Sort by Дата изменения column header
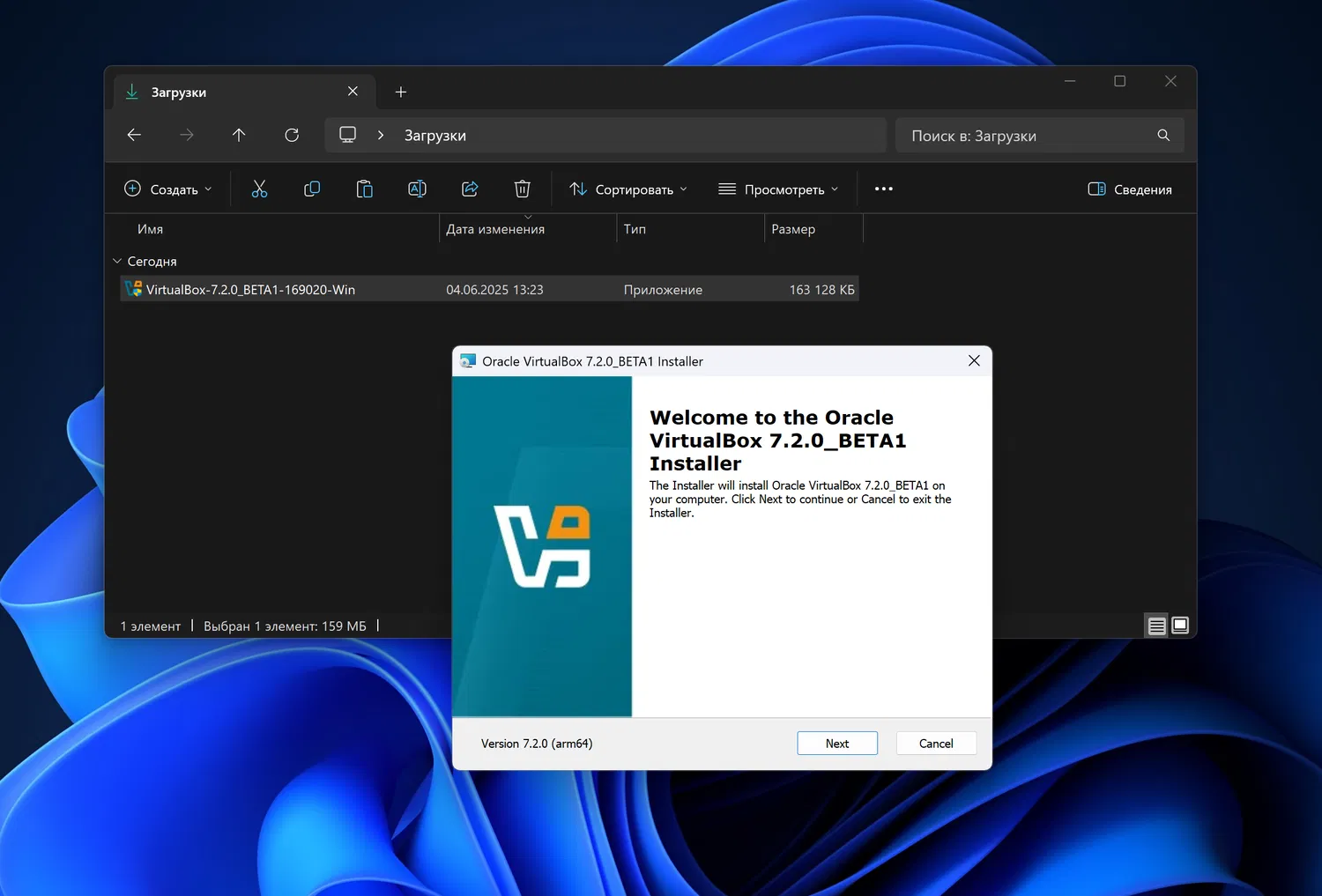This screenshot has height=896, width=1322. 495,229
